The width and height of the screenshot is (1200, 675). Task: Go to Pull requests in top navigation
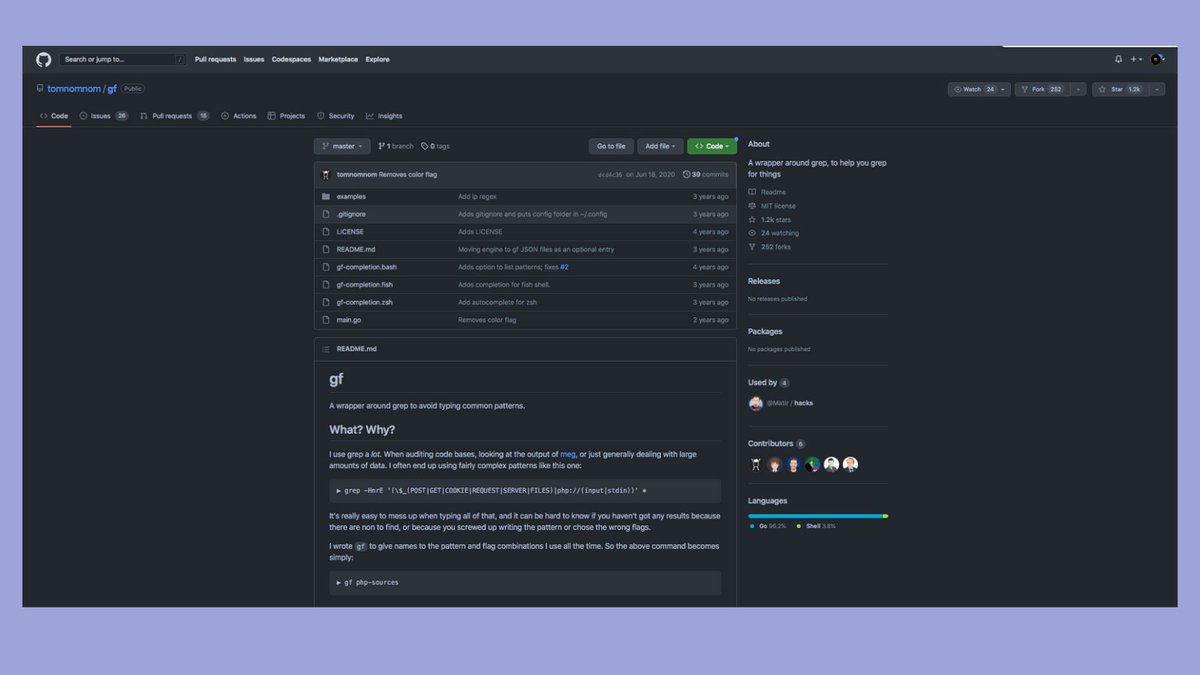coord(215,59)
